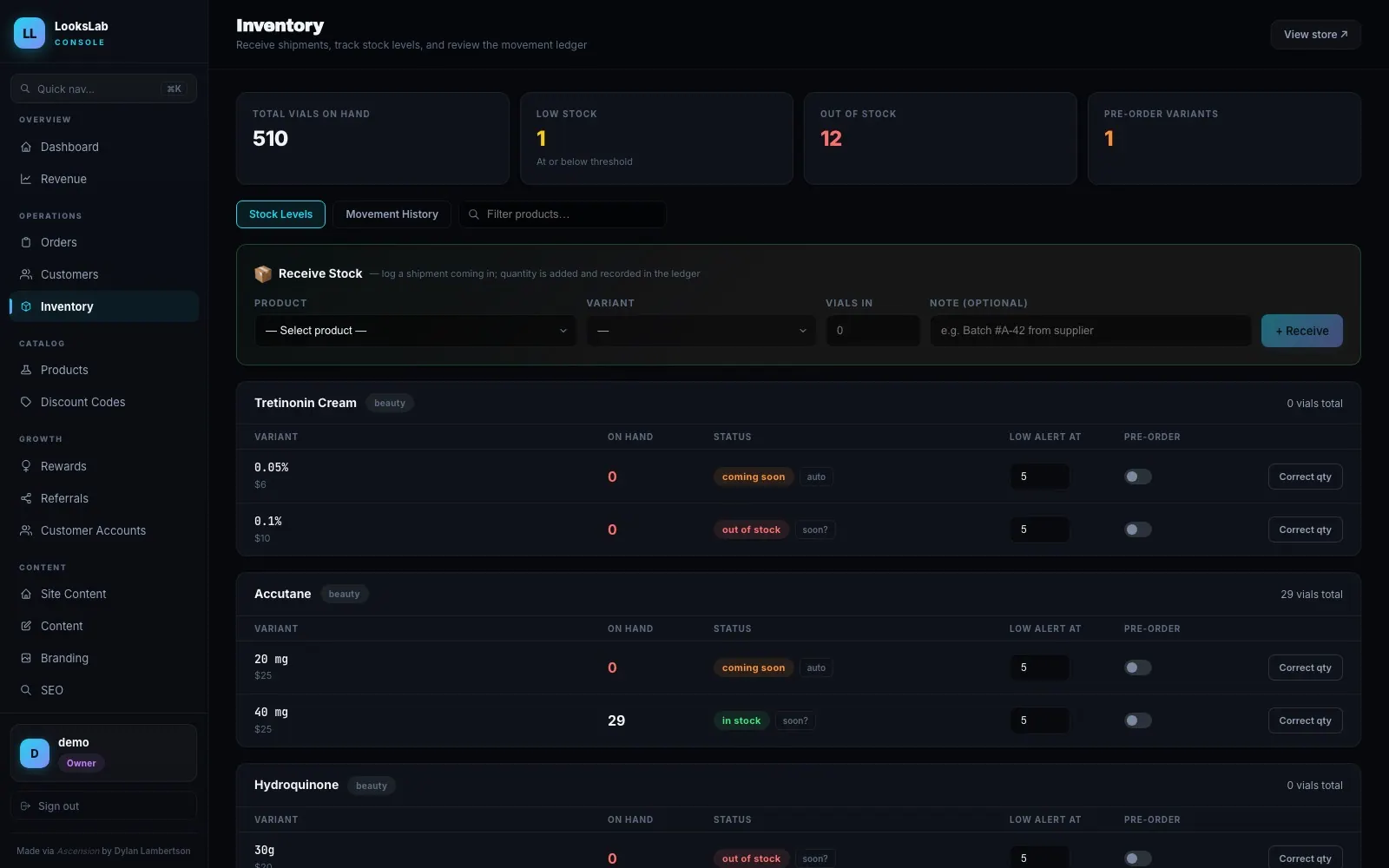Click the Referrals share icon

click(x=26, y=498)
